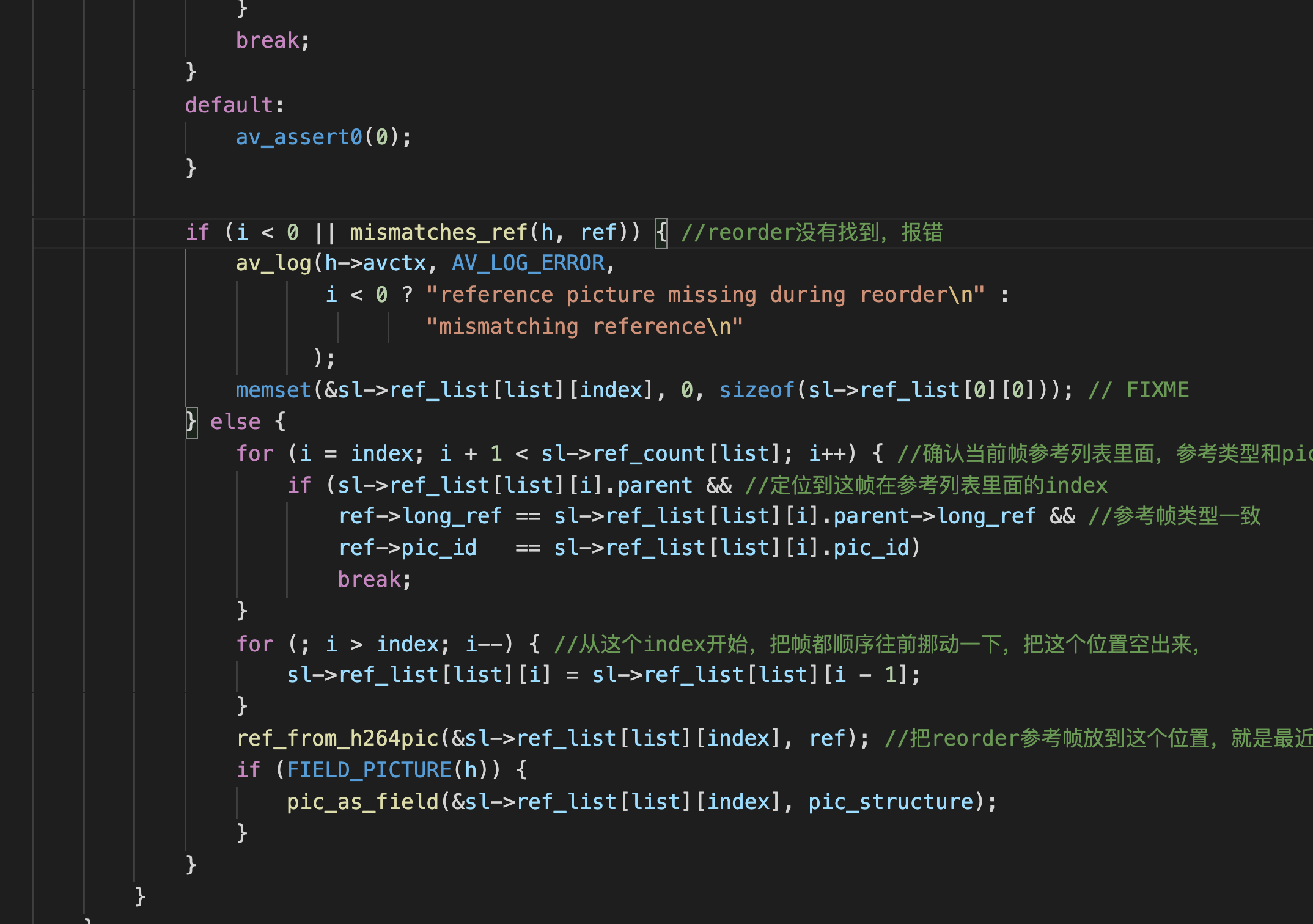
Task: Click the i-- decrement in second for loop
Action: 484,644
